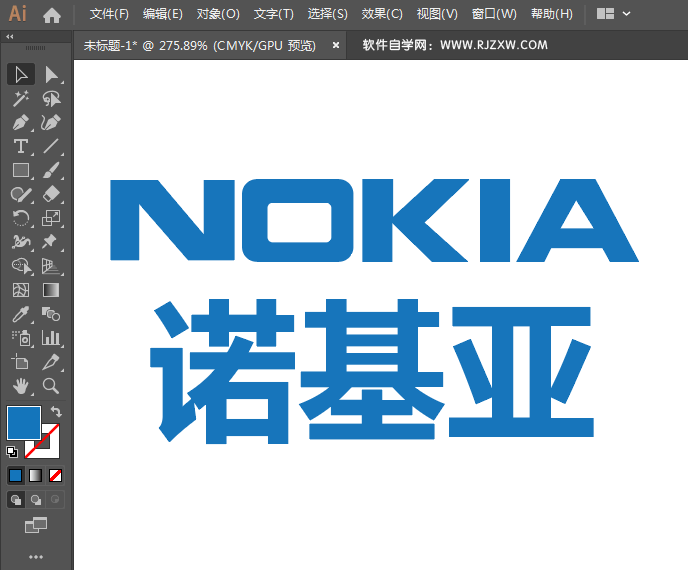Select the Puppet Warp pin tool
The width and height of the screenshot is (688, 570).
[51, 242]
